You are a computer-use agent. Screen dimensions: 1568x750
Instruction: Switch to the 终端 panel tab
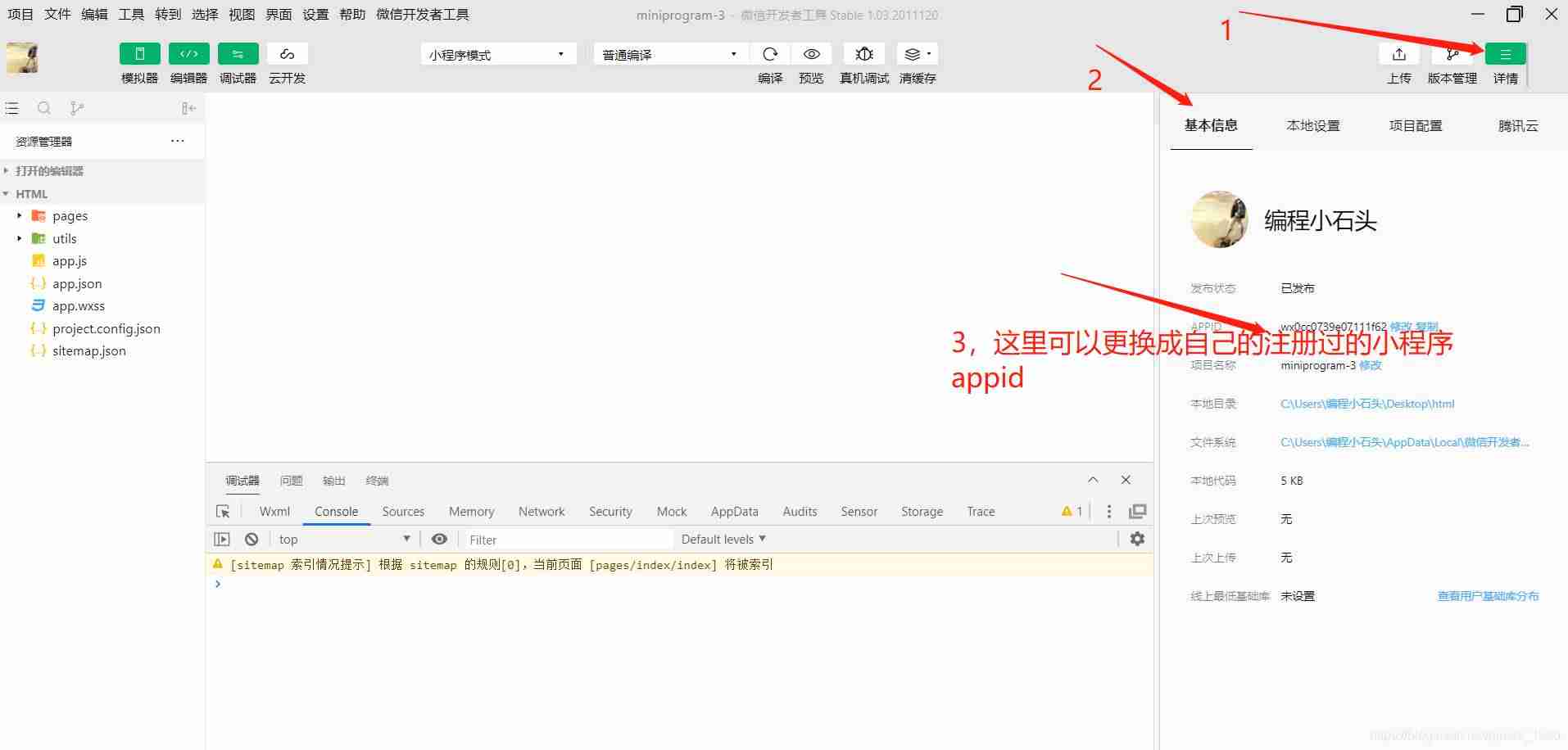click(x=377, y=481)
